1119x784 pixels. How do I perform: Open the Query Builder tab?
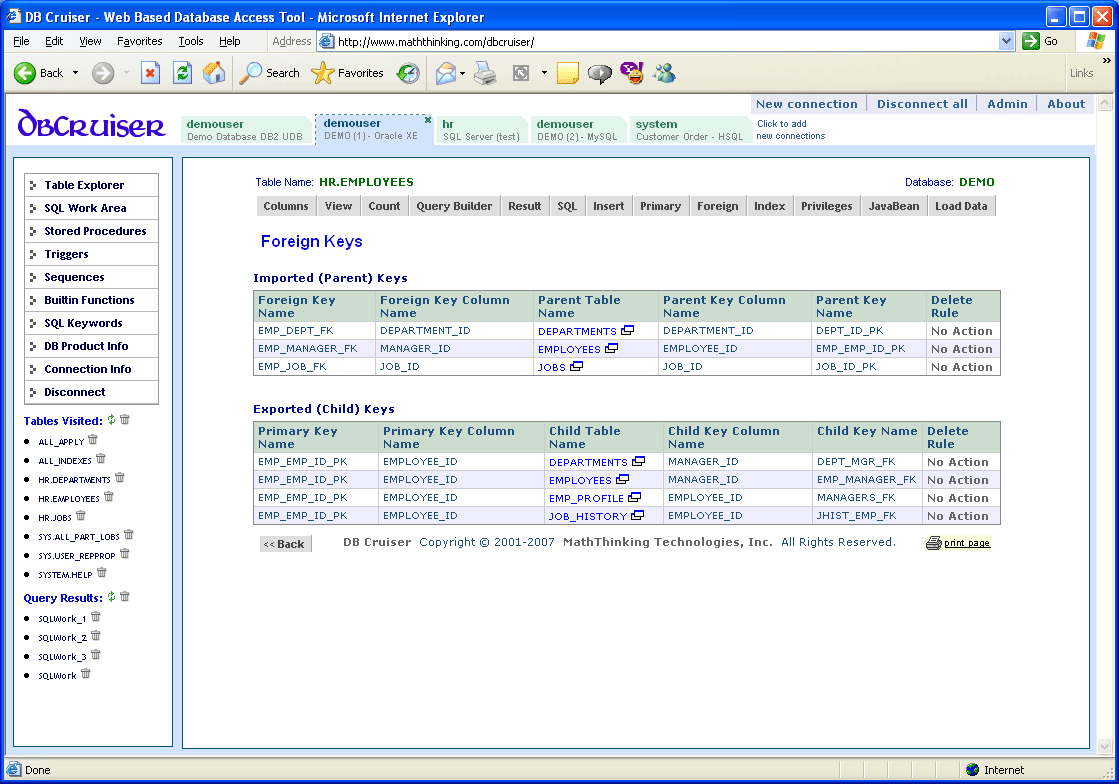(454, 206)
